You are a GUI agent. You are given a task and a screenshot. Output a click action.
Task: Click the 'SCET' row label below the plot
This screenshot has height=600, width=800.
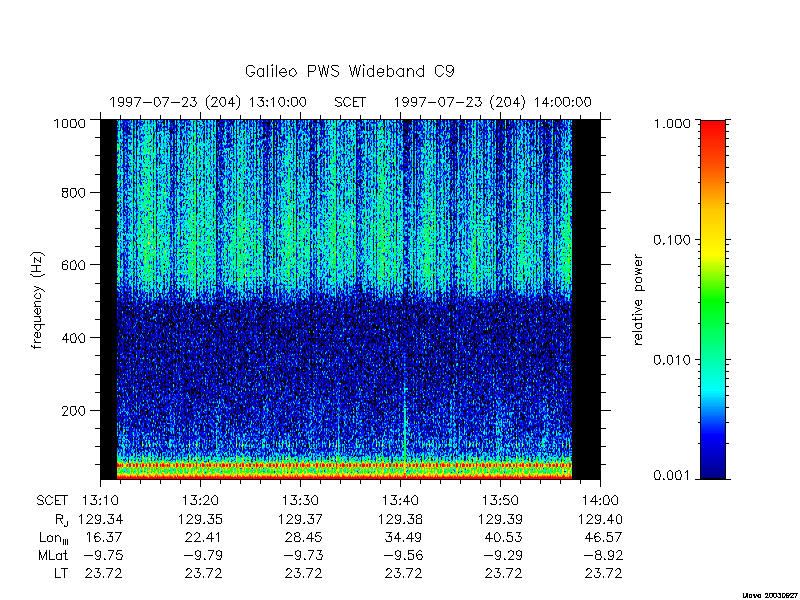point(52,501)
